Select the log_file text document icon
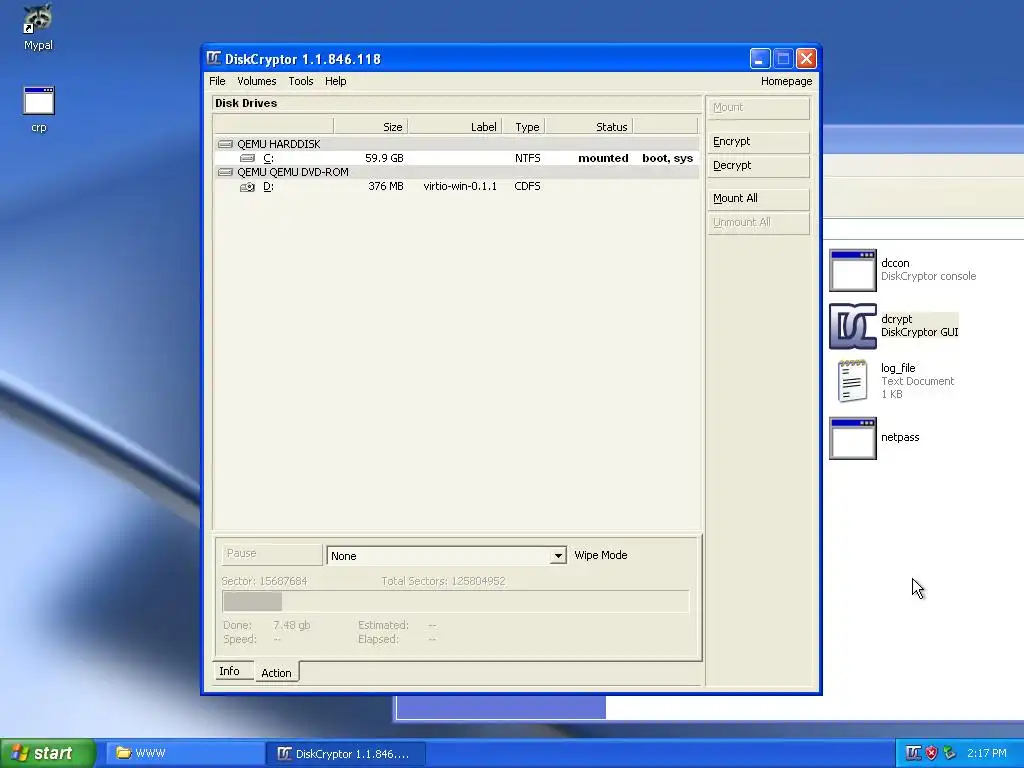This screenshot has width=1024, height=768. [852, 381]
